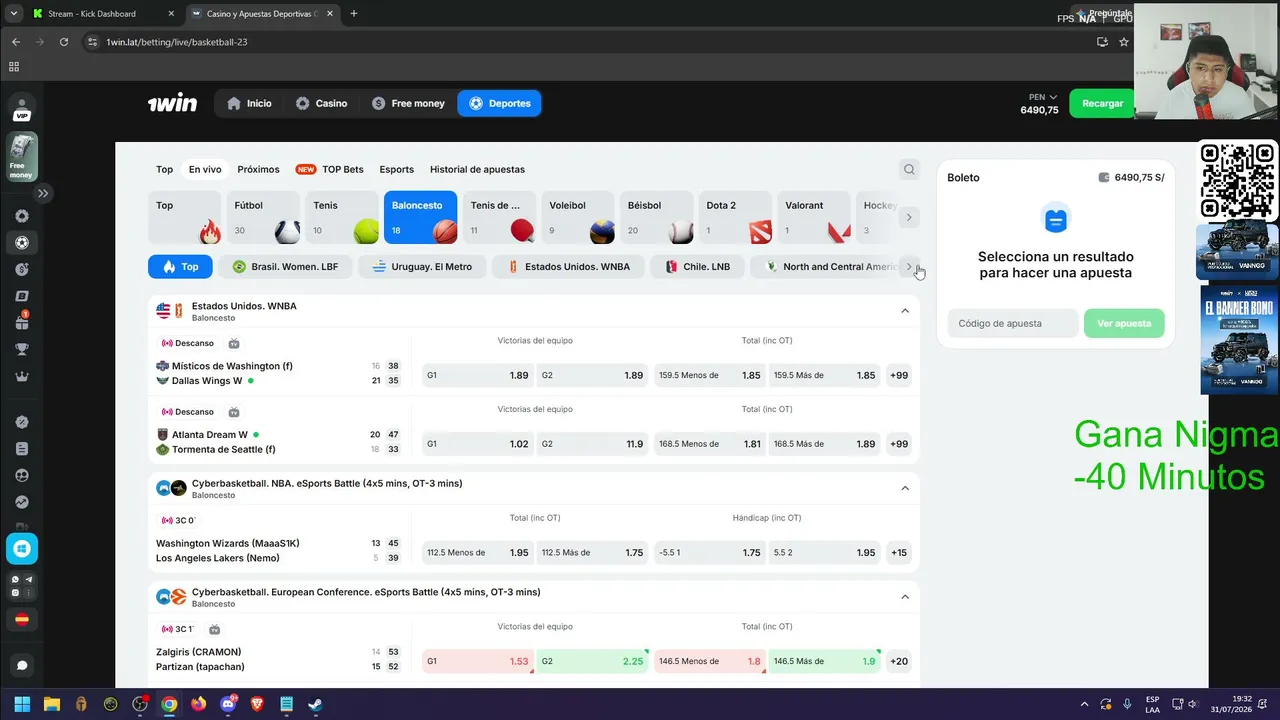Click the Windows app download button in sidebar

[x=22, y=548]
